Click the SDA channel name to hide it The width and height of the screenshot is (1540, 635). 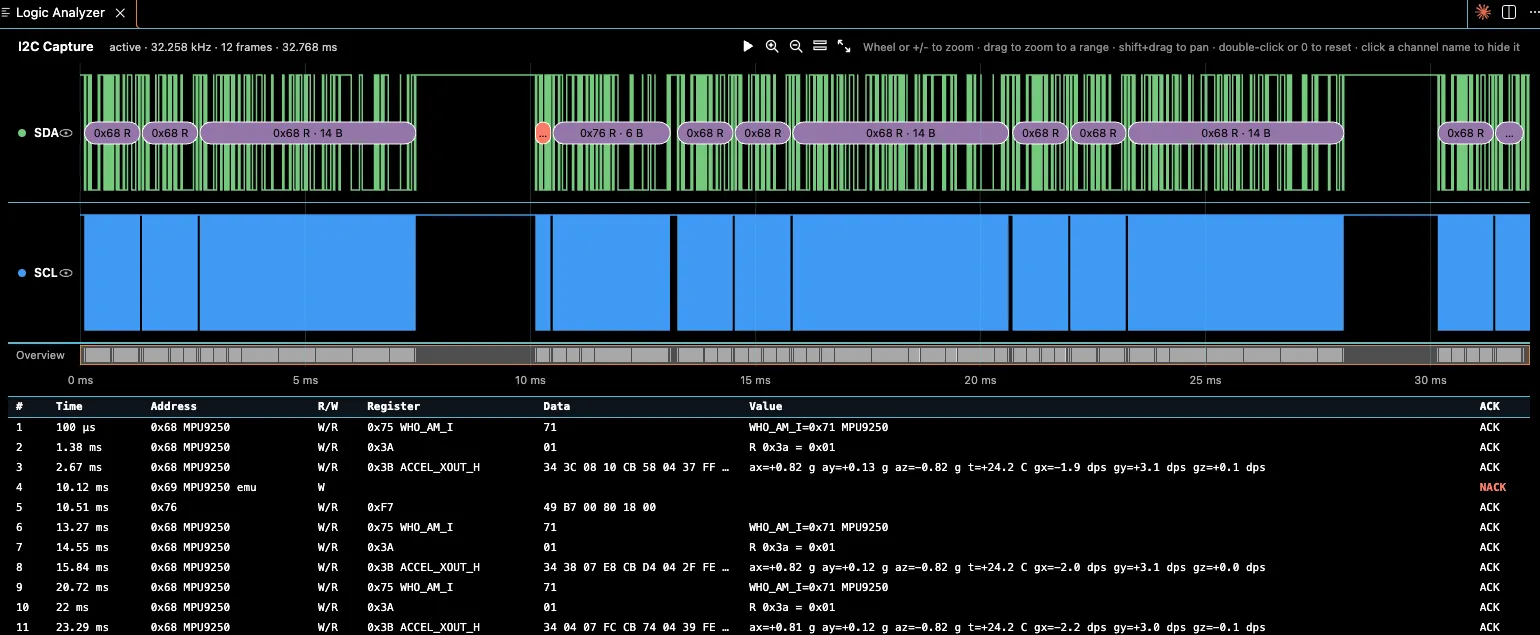pyautogui.click(x=46, y=133)
